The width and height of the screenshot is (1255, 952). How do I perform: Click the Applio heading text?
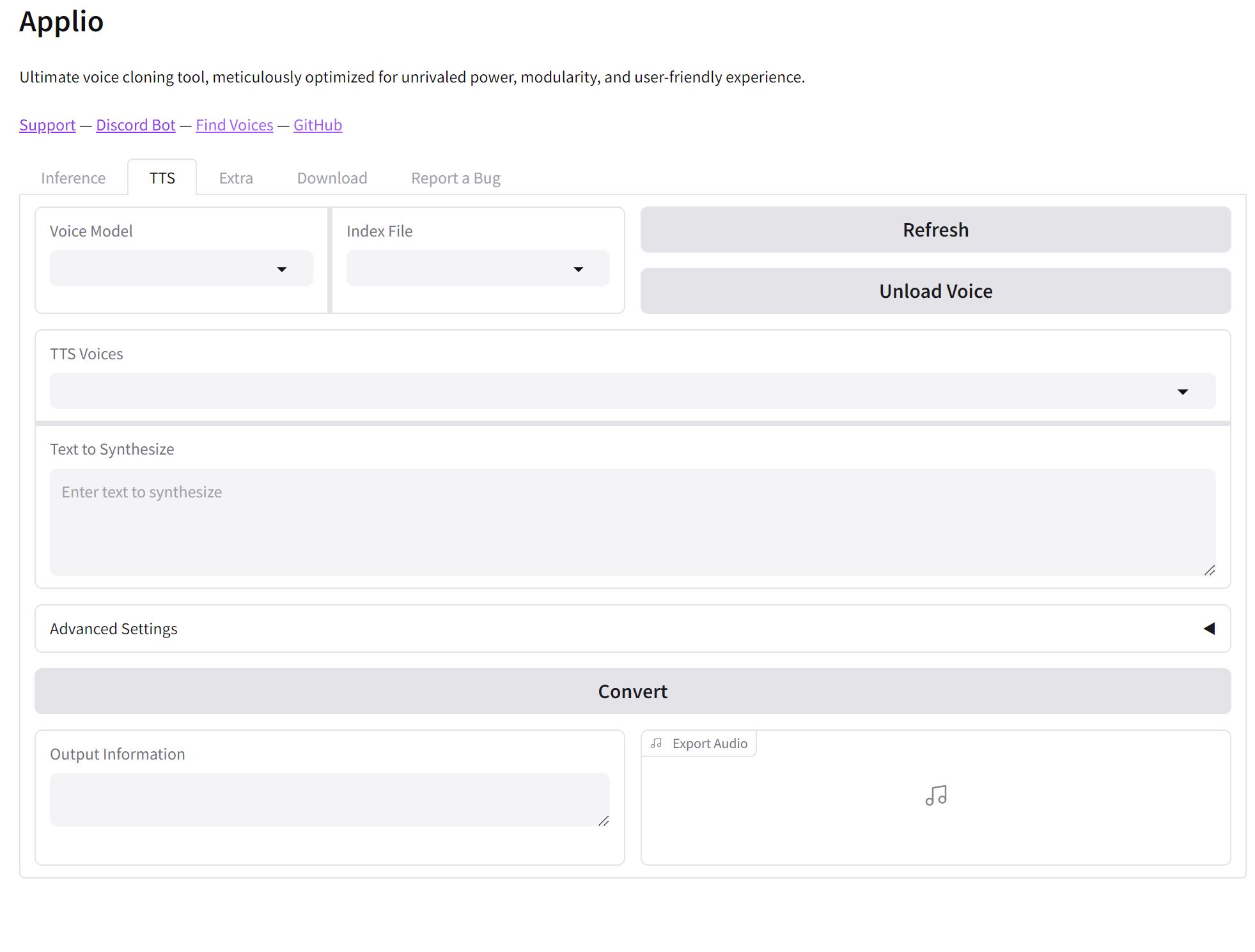[x=61, y=22]
